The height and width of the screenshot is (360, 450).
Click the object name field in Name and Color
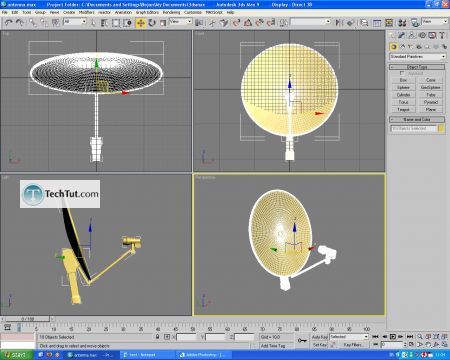pos(413,128)
